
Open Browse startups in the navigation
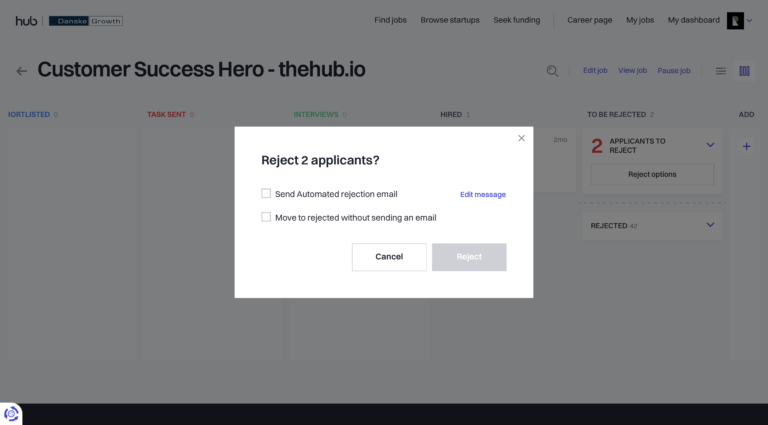450,20
